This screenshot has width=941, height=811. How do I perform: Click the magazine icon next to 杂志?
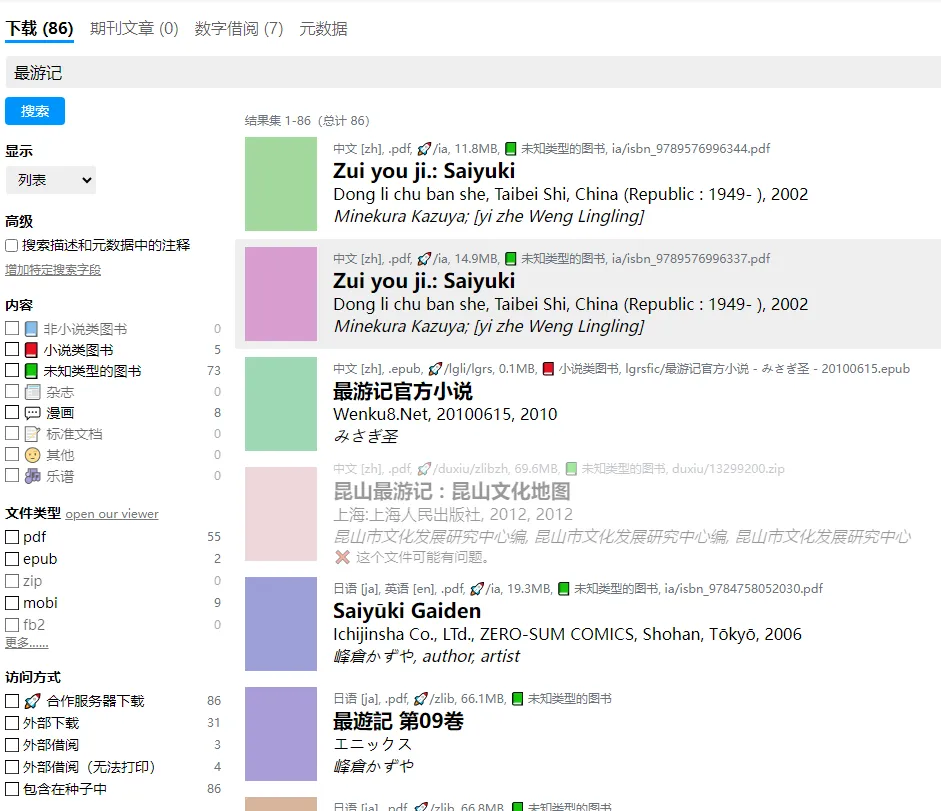coord(32,392)
